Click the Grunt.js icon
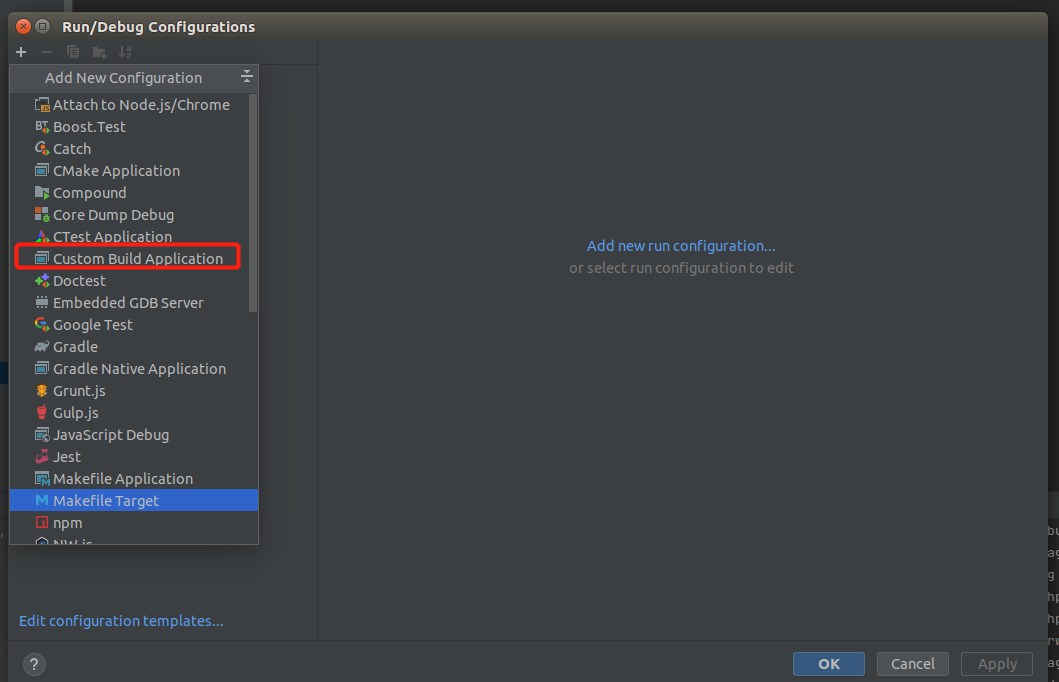This screenshot has width=1059, height=682. click(x=42, y=390)
